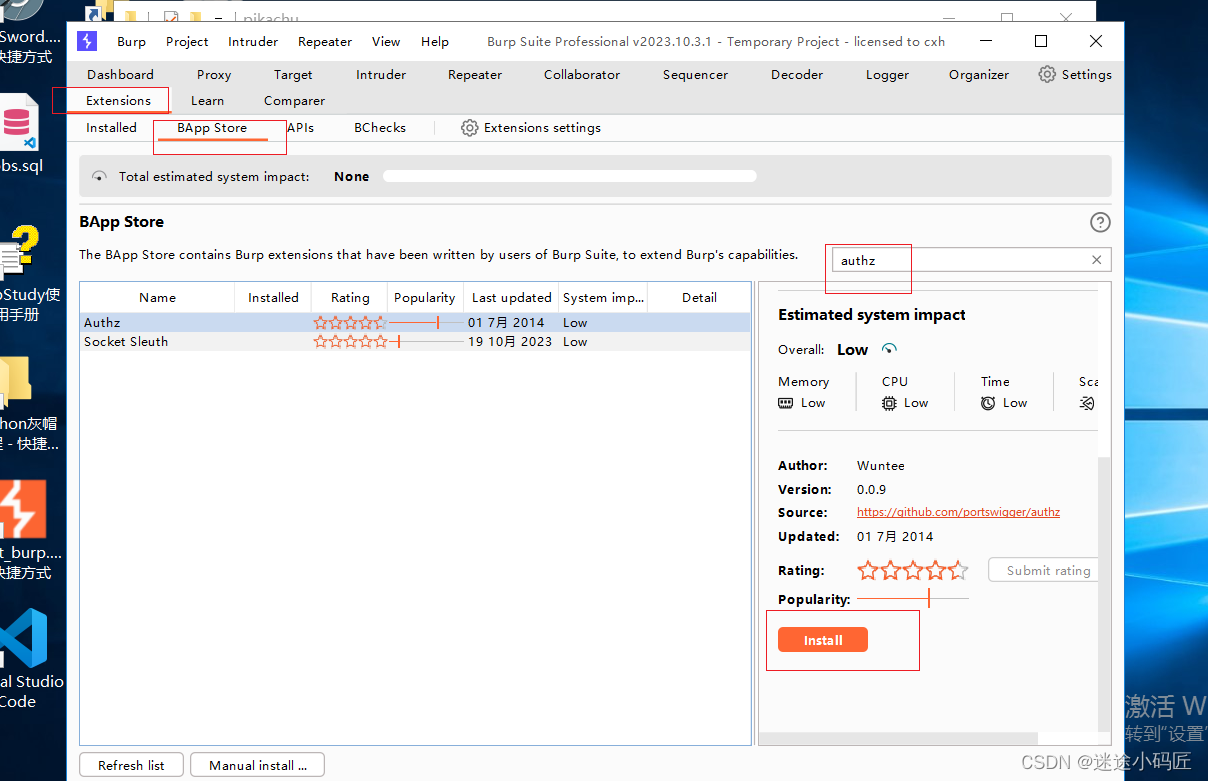This screenshot has height=781, width=1208.
Task: Click the Submit rating button
Action: (x=1044, y=570)
